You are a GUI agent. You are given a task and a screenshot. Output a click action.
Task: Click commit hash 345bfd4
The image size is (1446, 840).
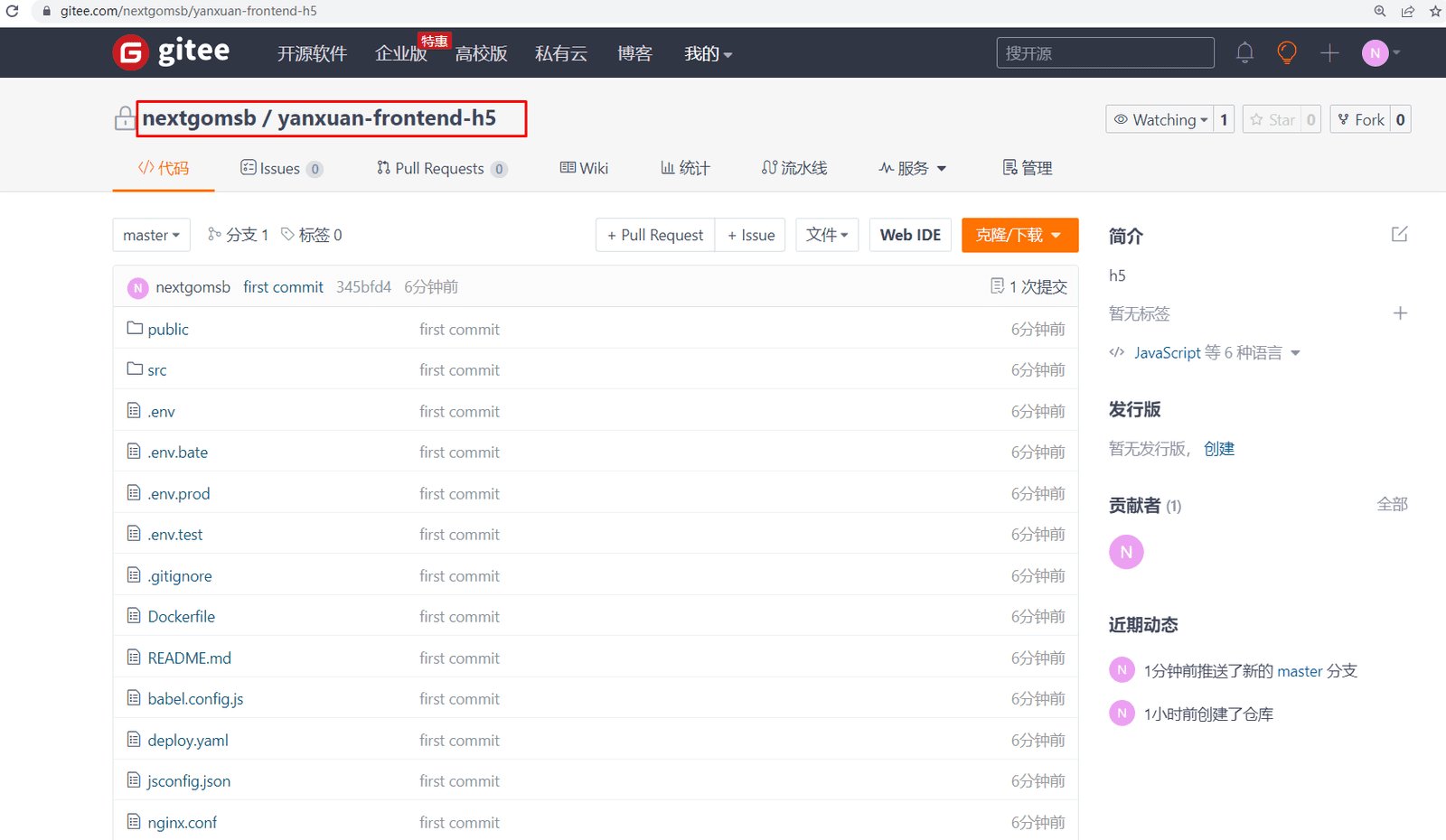coord(363,287)
